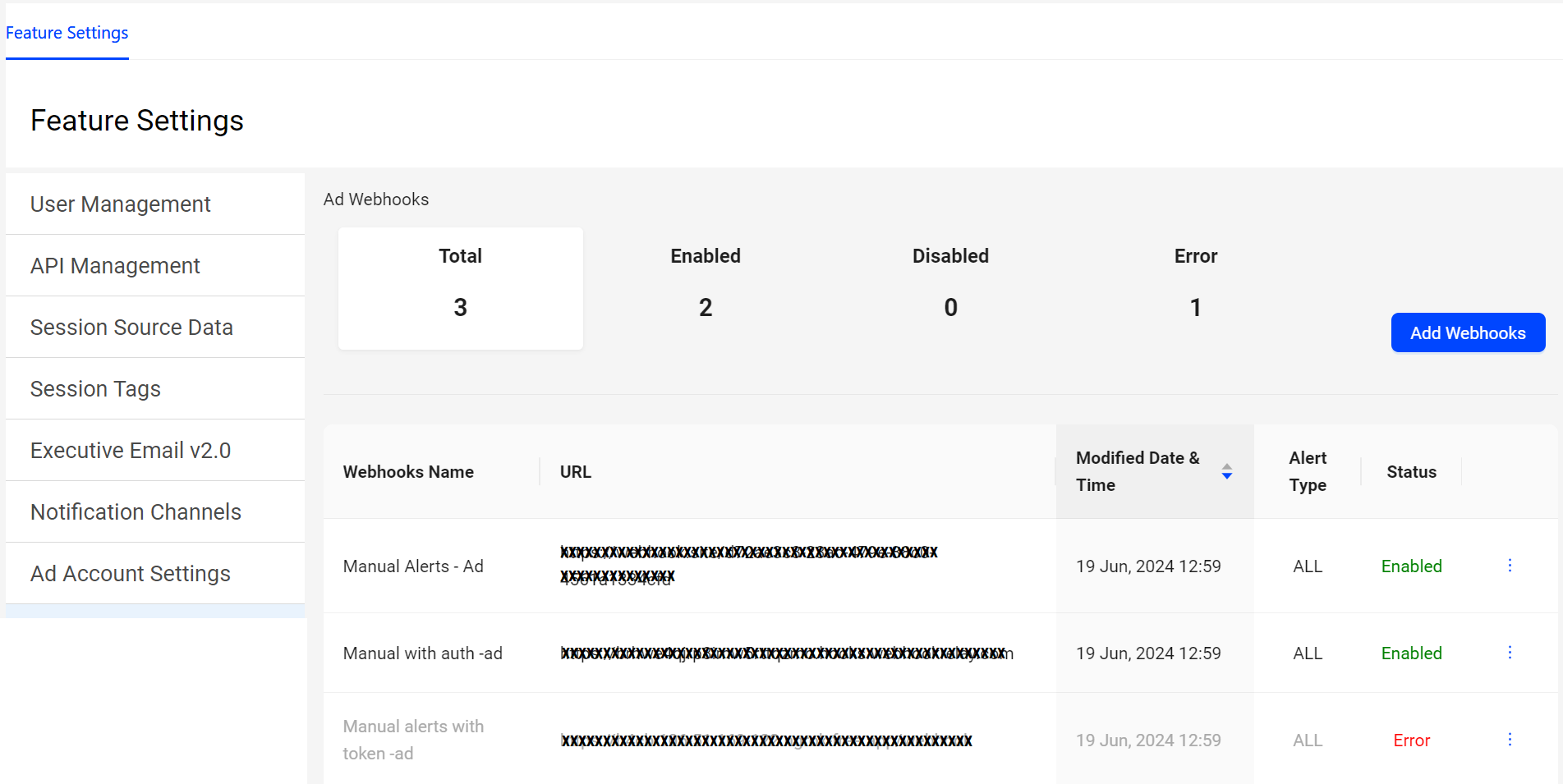Filter webhooks by Total card
The image size is (1563, 784).
461,288
